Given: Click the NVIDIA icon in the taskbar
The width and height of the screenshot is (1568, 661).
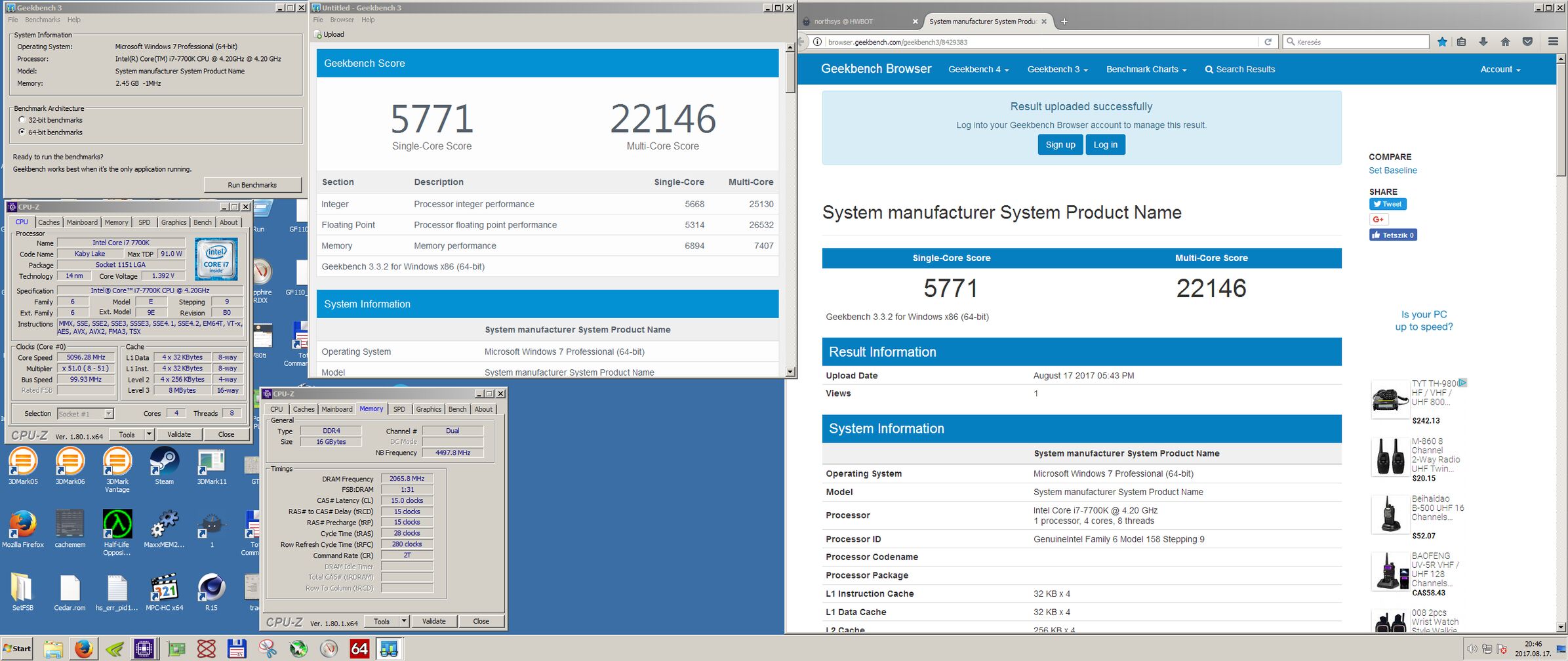Looking at the screenshot, I should pos(115,649).
